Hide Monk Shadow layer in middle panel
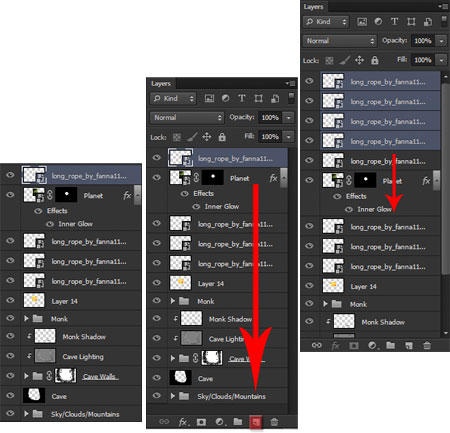This screenshot has width=450, height=433. tap(157, 318)
